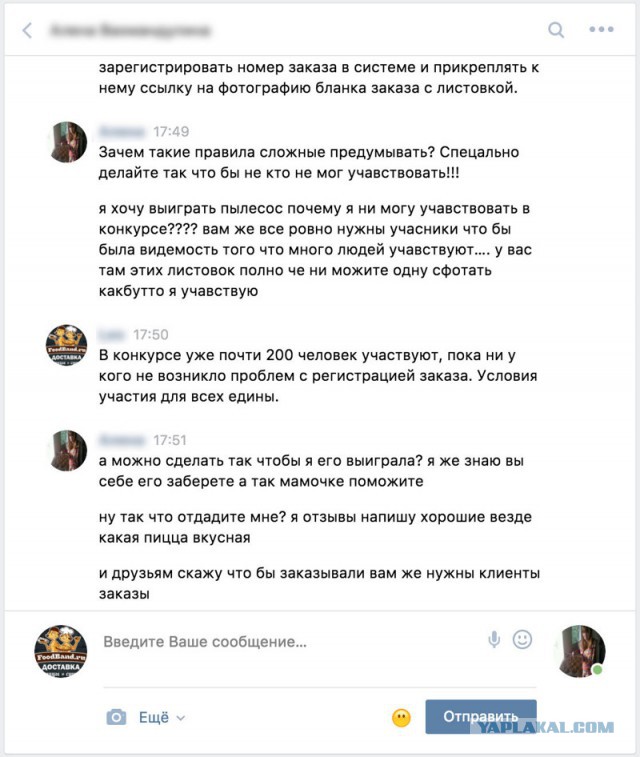
Task: Open search in conversation magnifier icon
Action: coord(556,30)
